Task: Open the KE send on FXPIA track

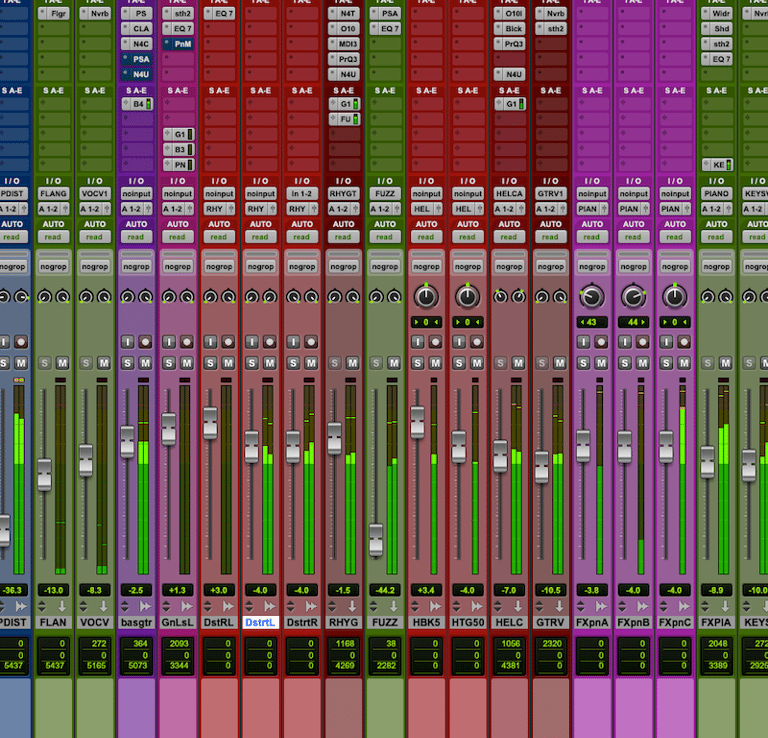Action: click(x=717, y=165)
